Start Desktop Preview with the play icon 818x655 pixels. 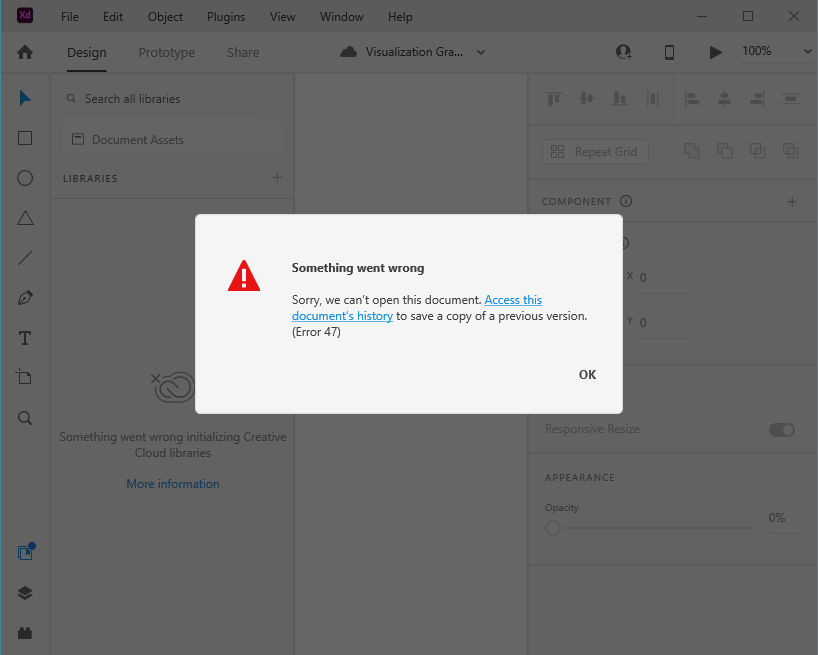click(714, 51)
